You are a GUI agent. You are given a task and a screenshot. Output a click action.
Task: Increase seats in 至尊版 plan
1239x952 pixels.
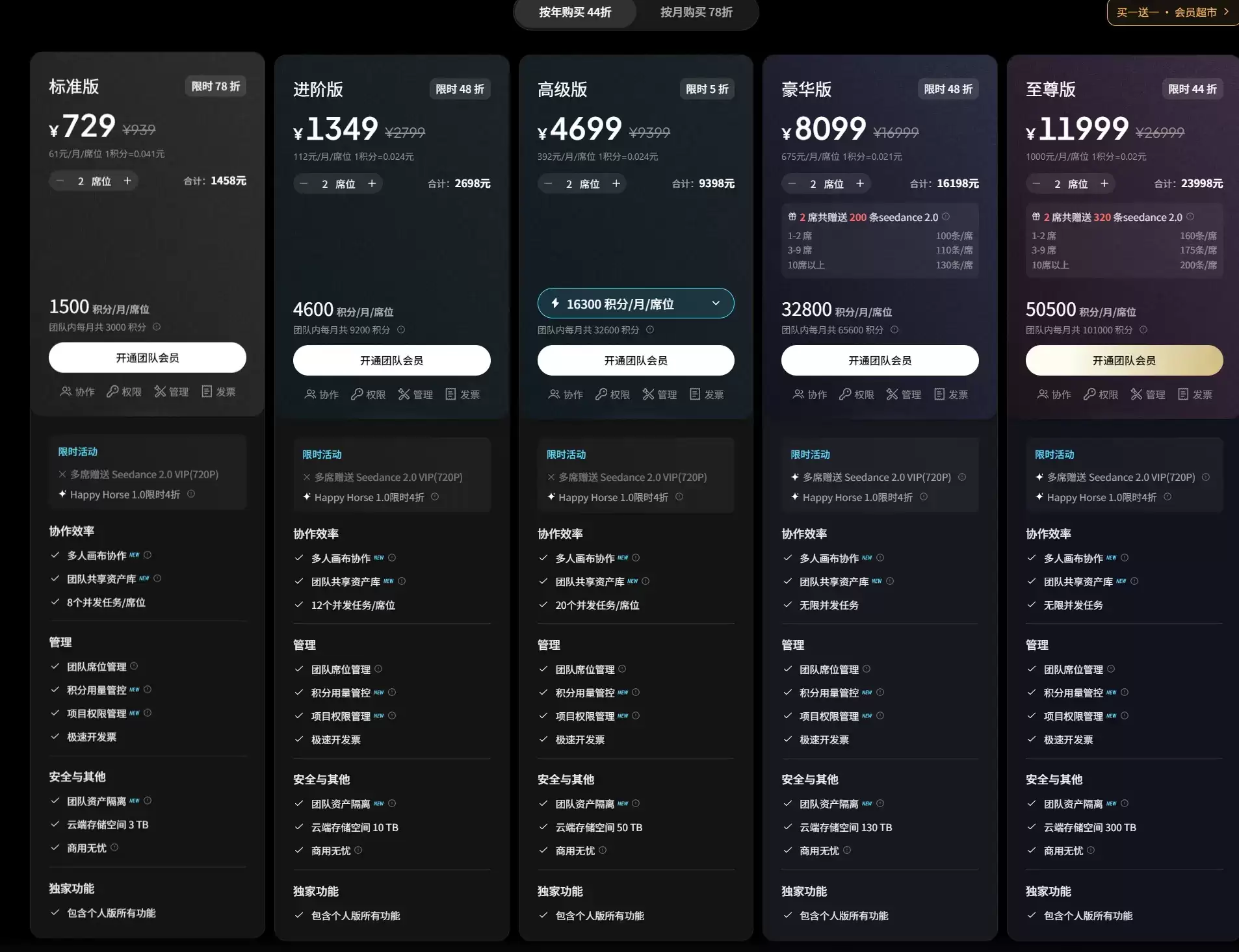click(x=1104, y=183)
